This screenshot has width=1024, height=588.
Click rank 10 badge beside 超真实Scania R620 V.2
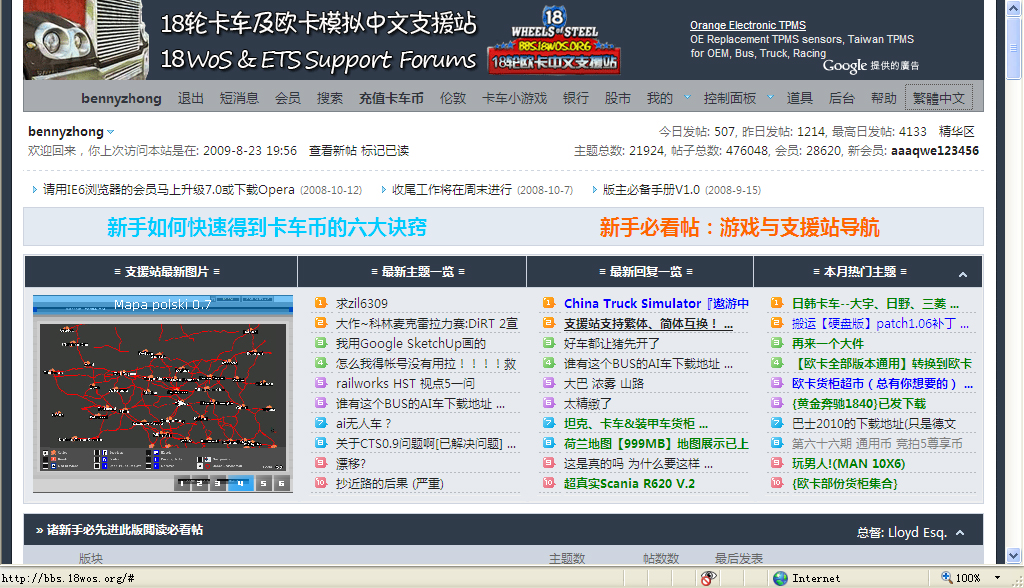coord(549,483)
